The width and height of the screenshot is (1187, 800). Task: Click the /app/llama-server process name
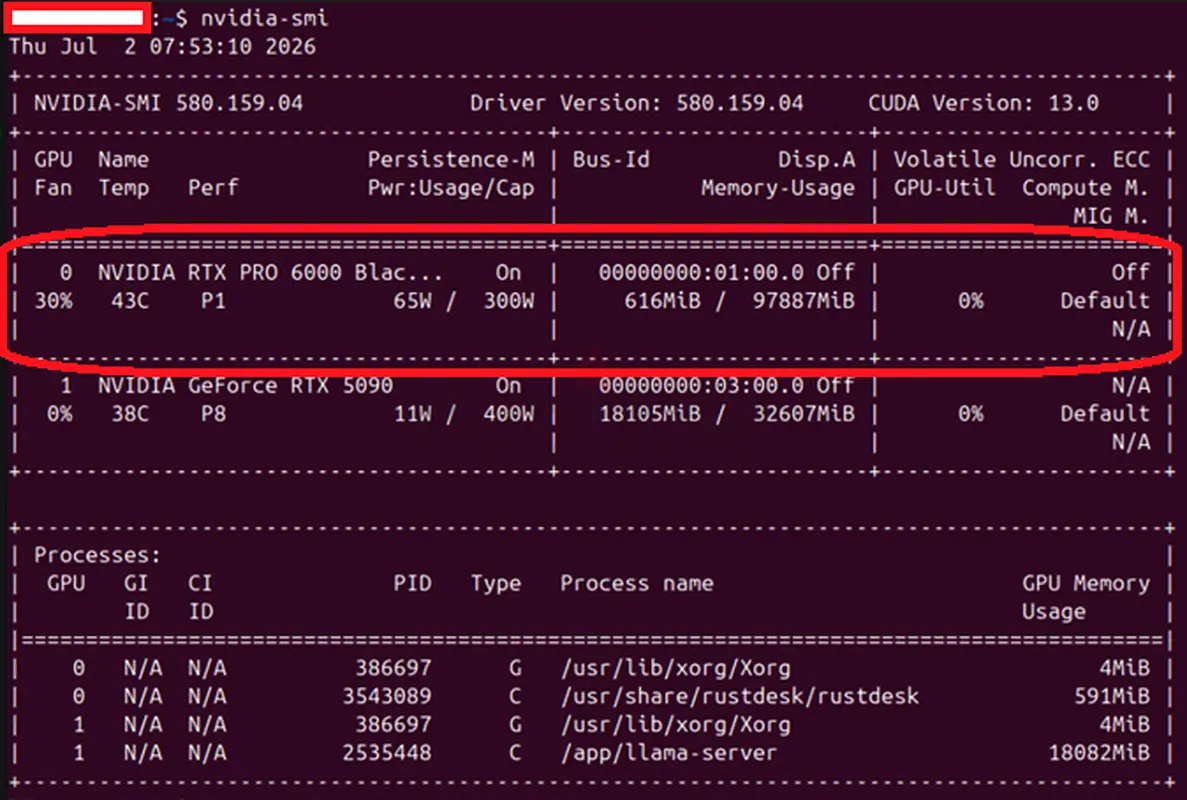pyautogui.click(x=669, y=754)
